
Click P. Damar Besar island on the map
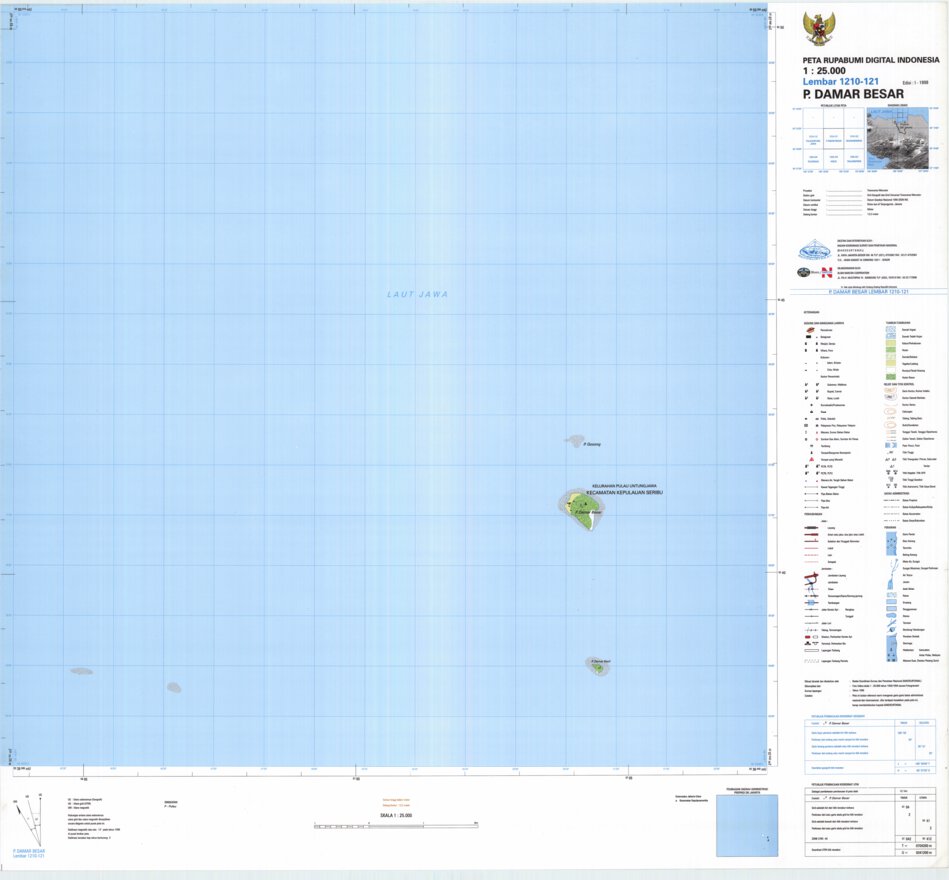pyautogui.click(x=580, y=510)
